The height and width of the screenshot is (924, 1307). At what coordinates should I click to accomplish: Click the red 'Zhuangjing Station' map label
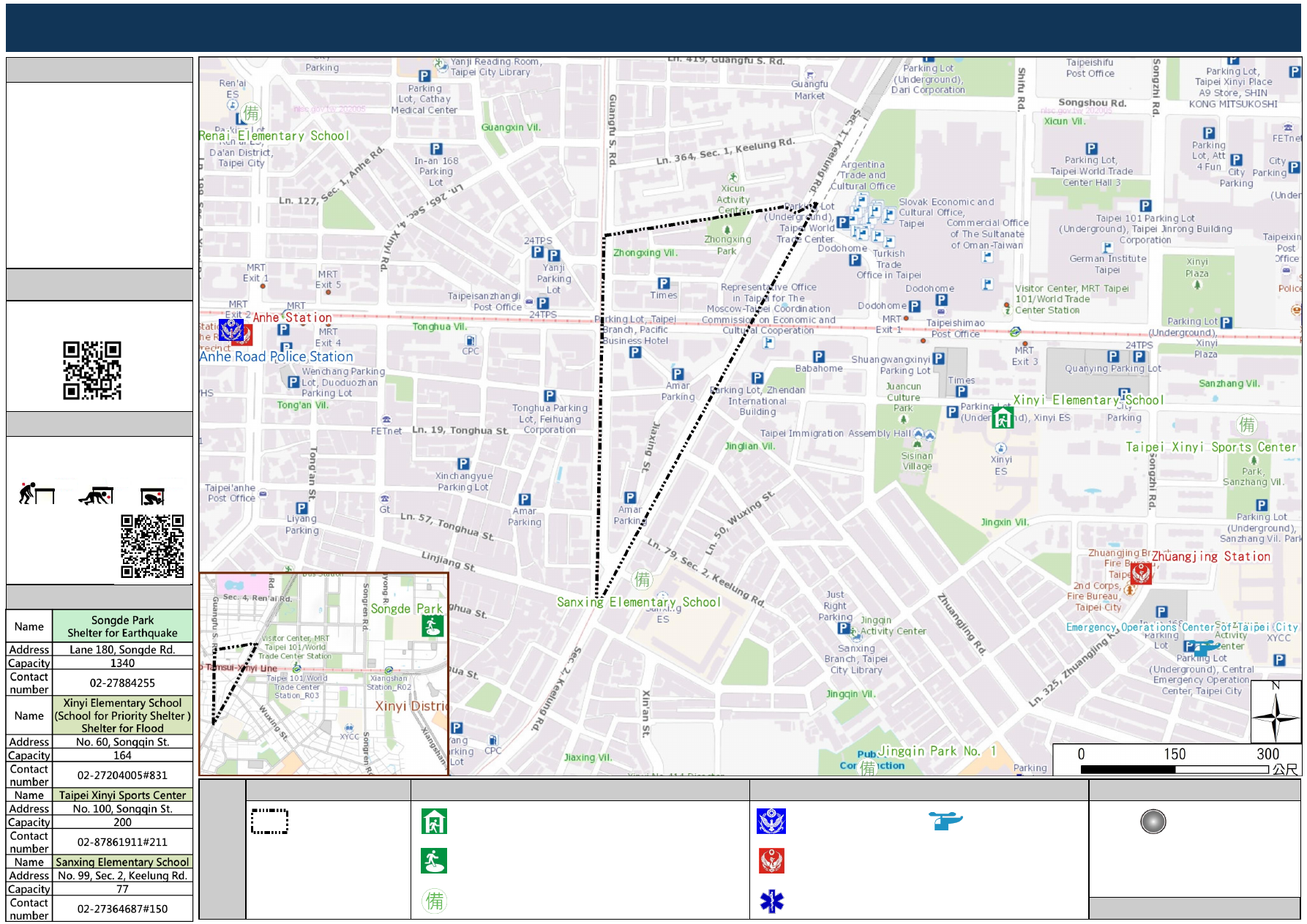point(1211,557)
